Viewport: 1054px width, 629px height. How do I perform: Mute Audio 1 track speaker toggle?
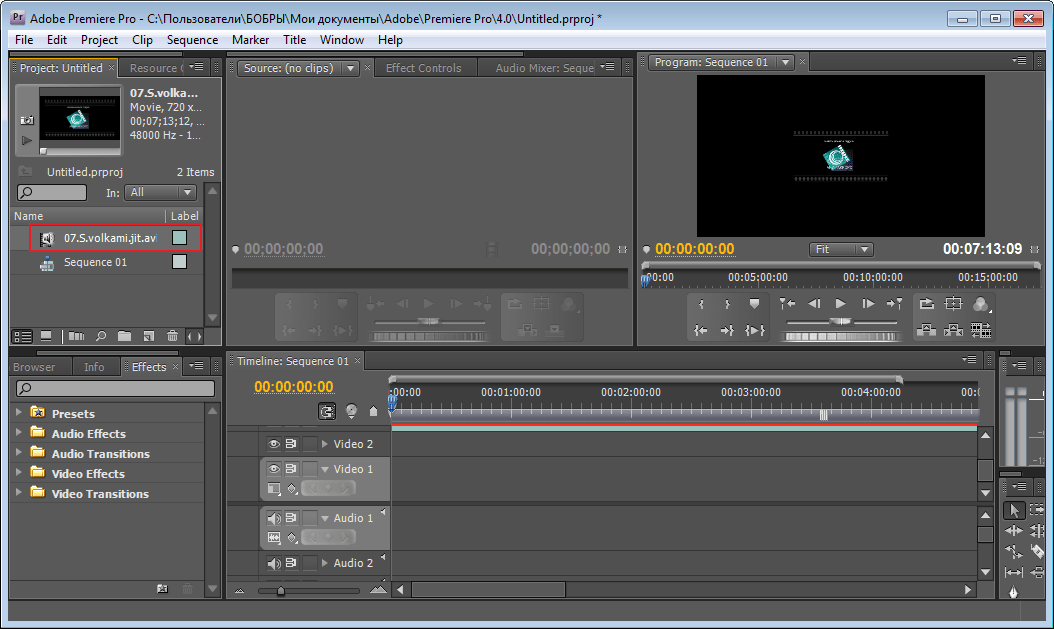tap(274, 518)
